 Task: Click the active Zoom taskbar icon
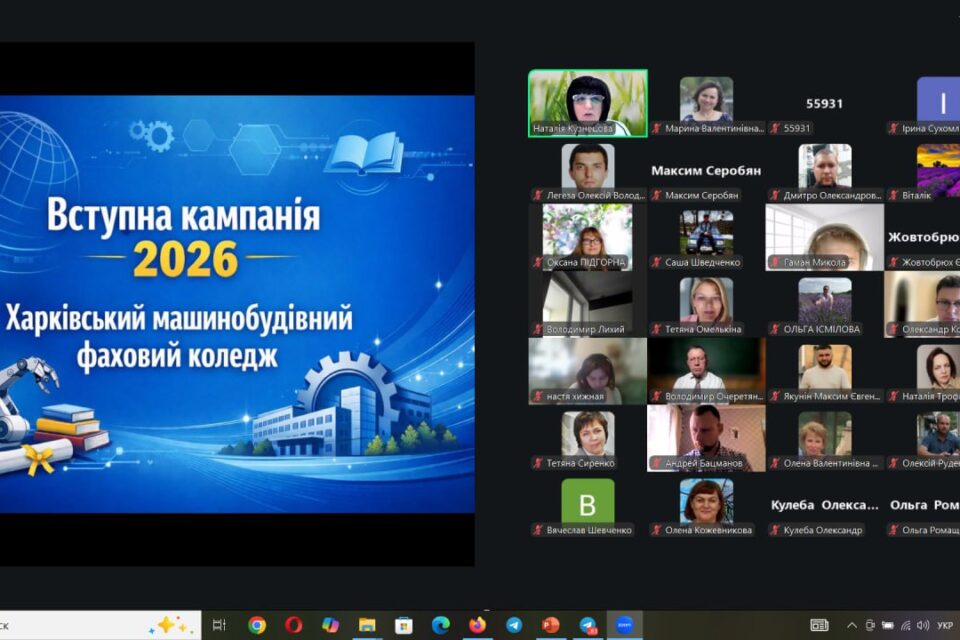(624, 625)
